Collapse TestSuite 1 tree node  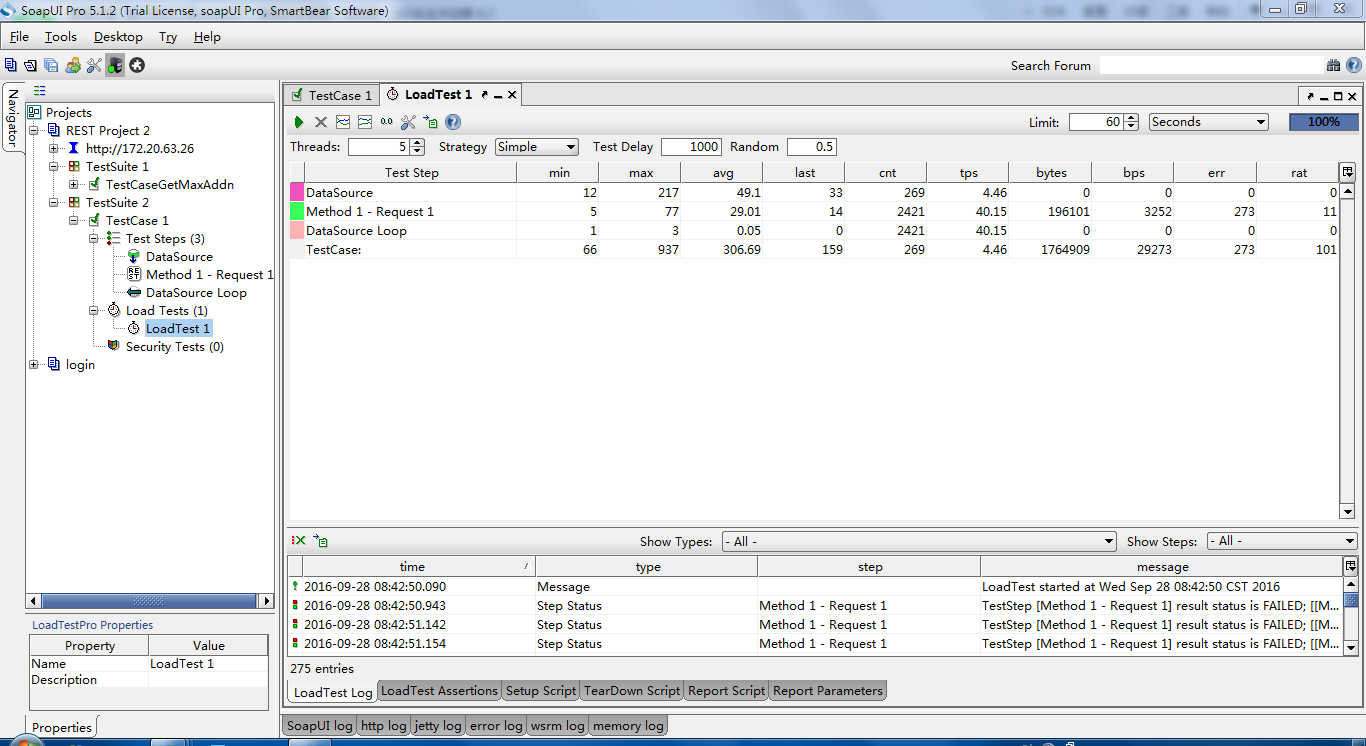54,166
